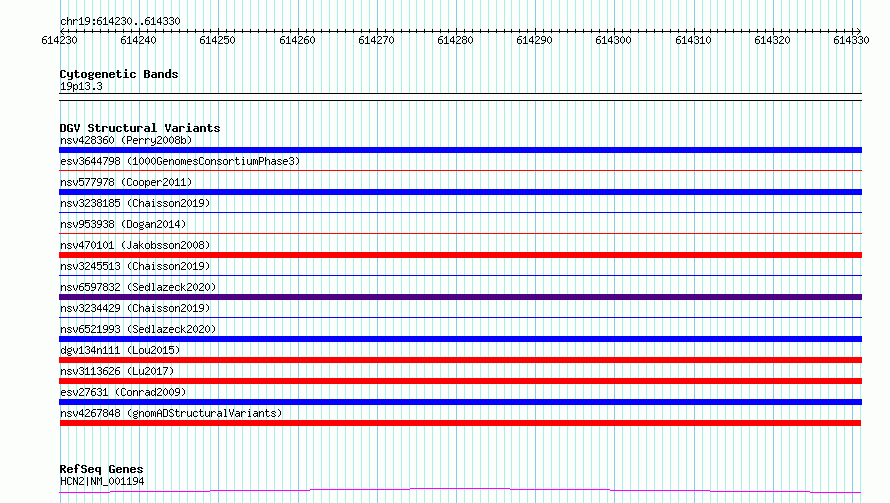Click the magenta HCN2 gene line

click(x=460, y=491)
